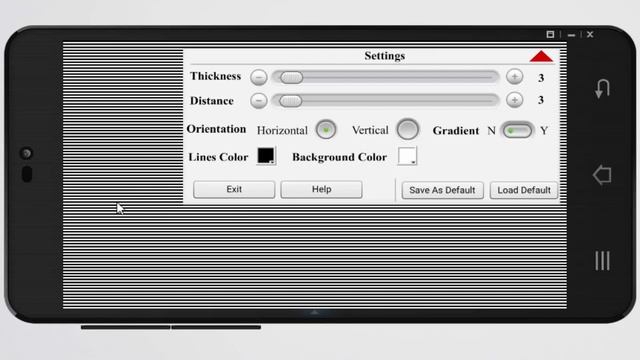Open the Background Color white swatch
The width and height of the screenshot is (640, 360).
(x=407, y=156)
